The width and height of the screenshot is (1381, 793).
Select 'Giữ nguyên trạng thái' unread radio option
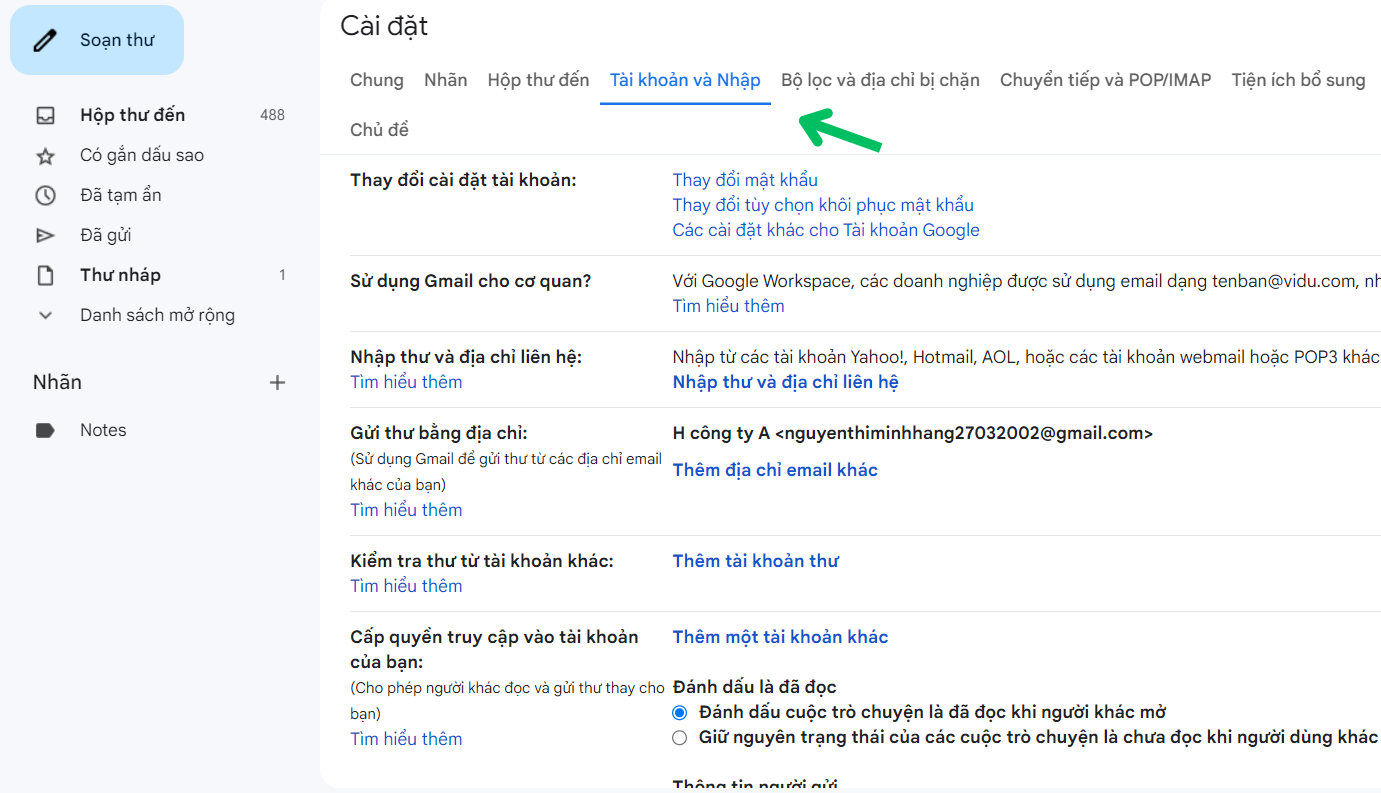tap(680, 738)
